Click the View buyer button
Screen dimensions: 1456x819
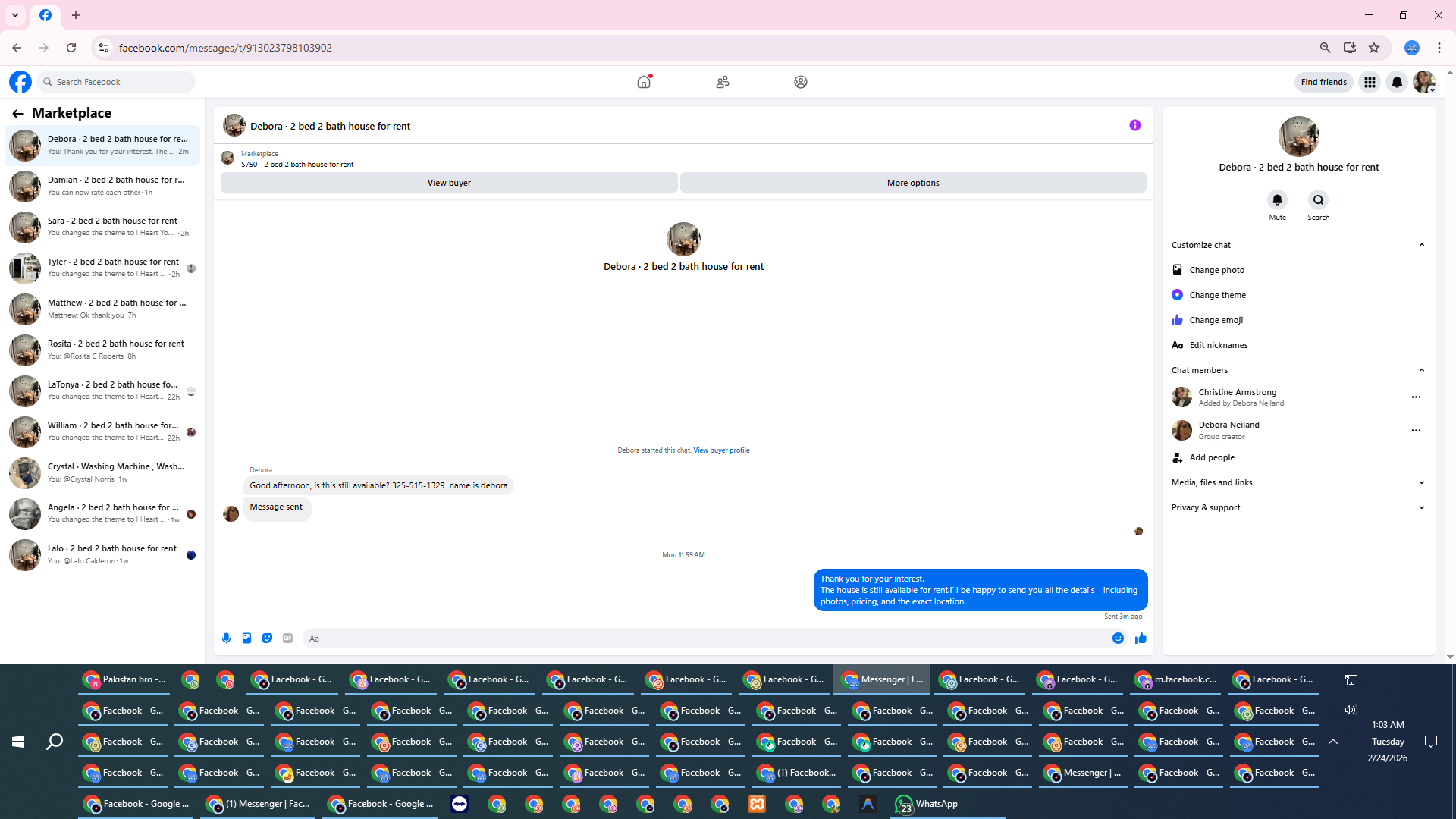coord(449,183)
